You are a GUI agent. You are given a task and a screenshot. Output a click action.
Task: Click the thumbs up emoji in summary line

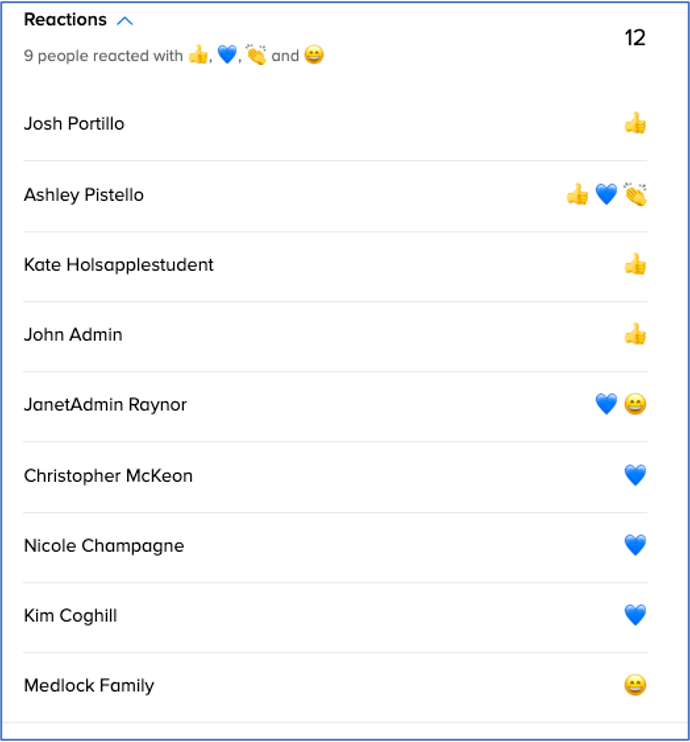point(198,56)
